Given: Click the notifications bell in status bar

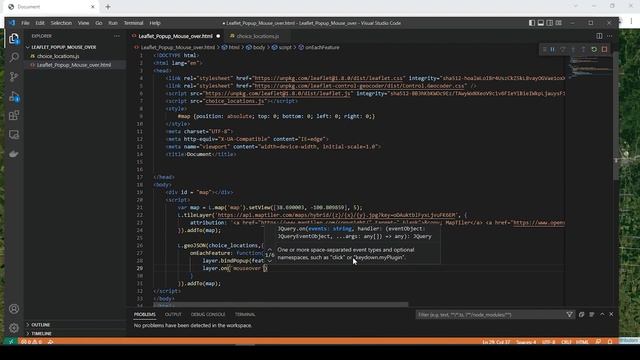Looking at the screenshot, I should pyautogui.click(x=610, y=342).
